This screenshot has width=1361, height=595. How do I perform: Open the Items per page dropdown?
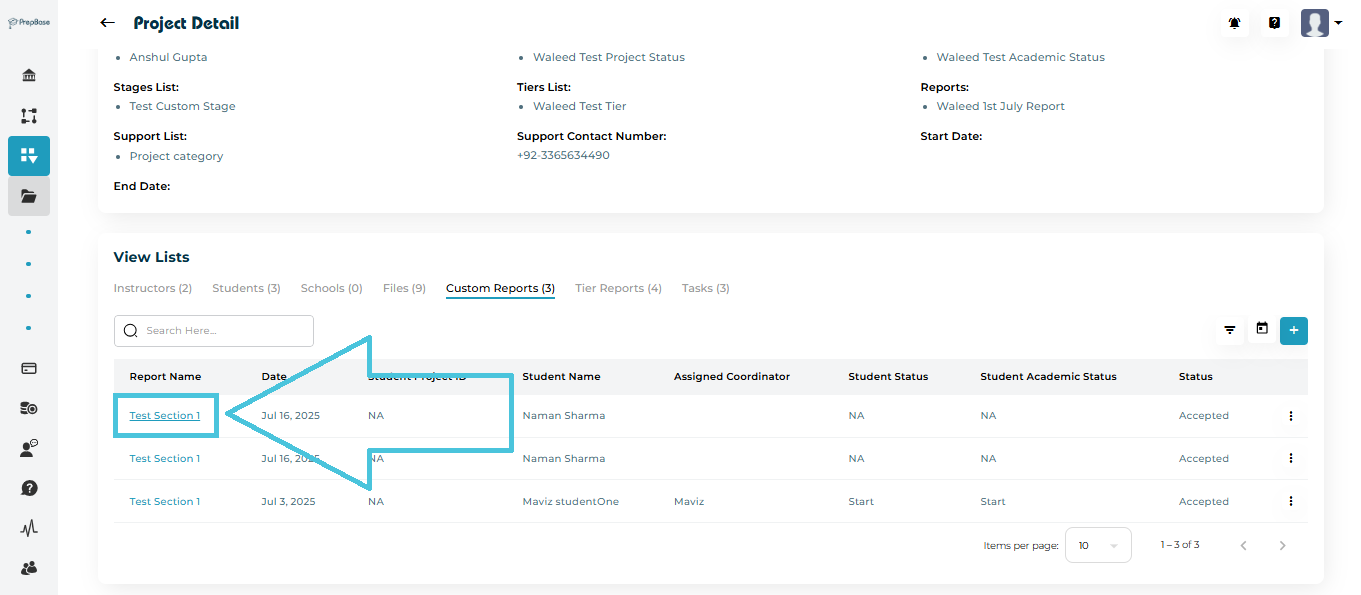point(1098,545)
